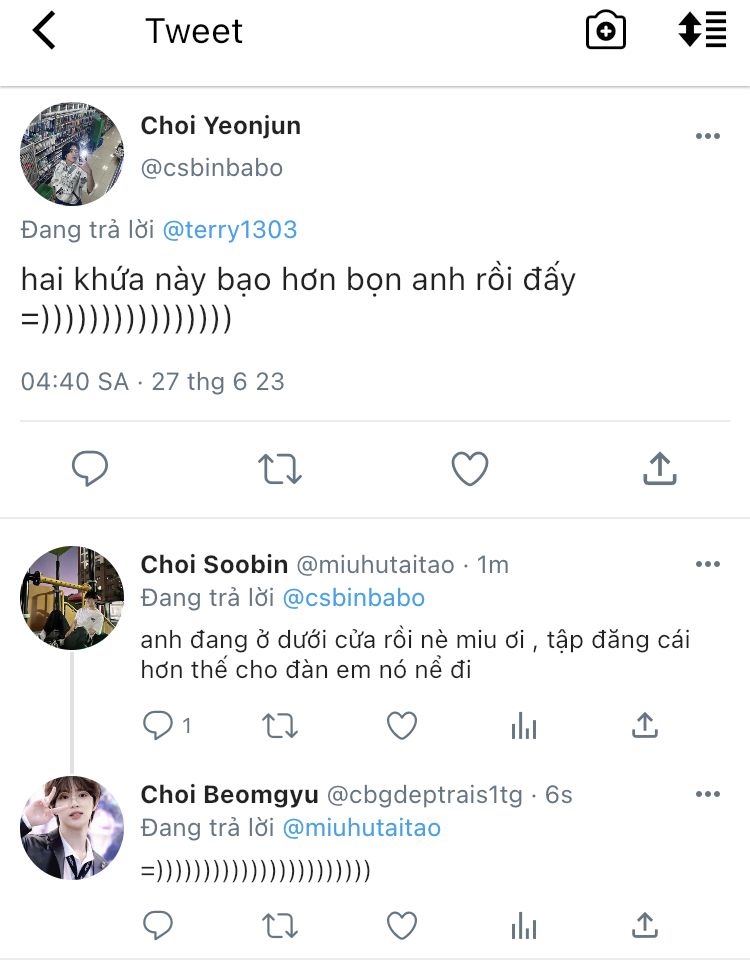Retweet Choi Yeonjun's main tweet
Image resolution: width=750 pixels, height=979 pixels.
coord(280,468)
